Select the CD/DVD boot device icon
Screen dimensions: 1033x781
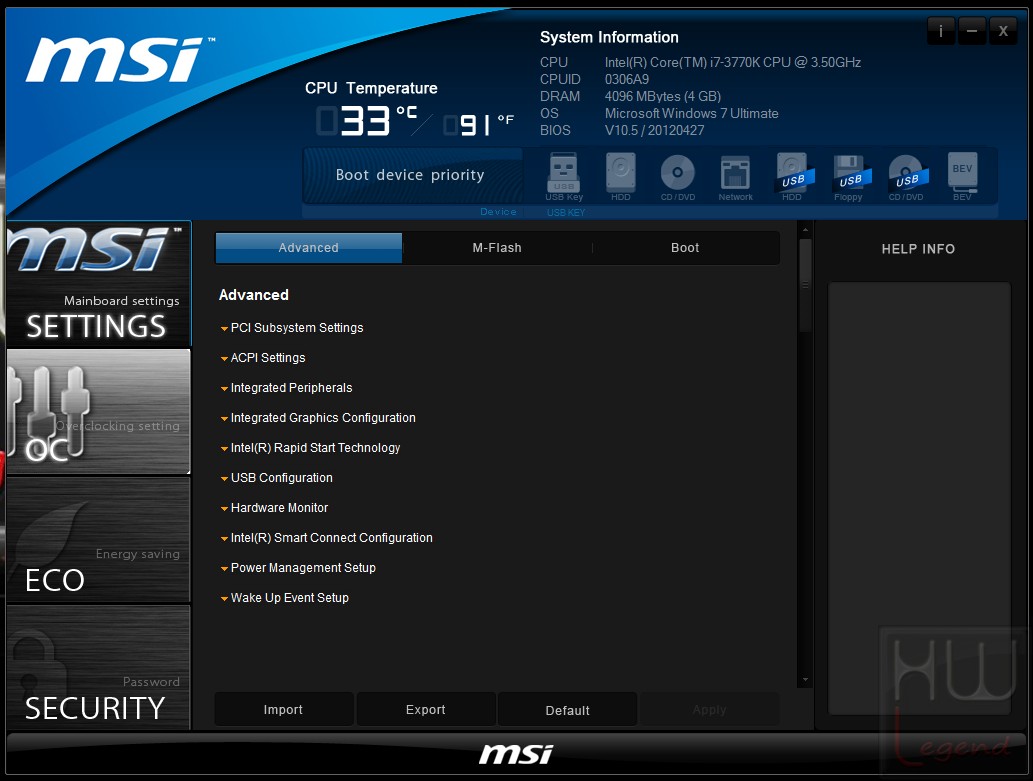677,177
